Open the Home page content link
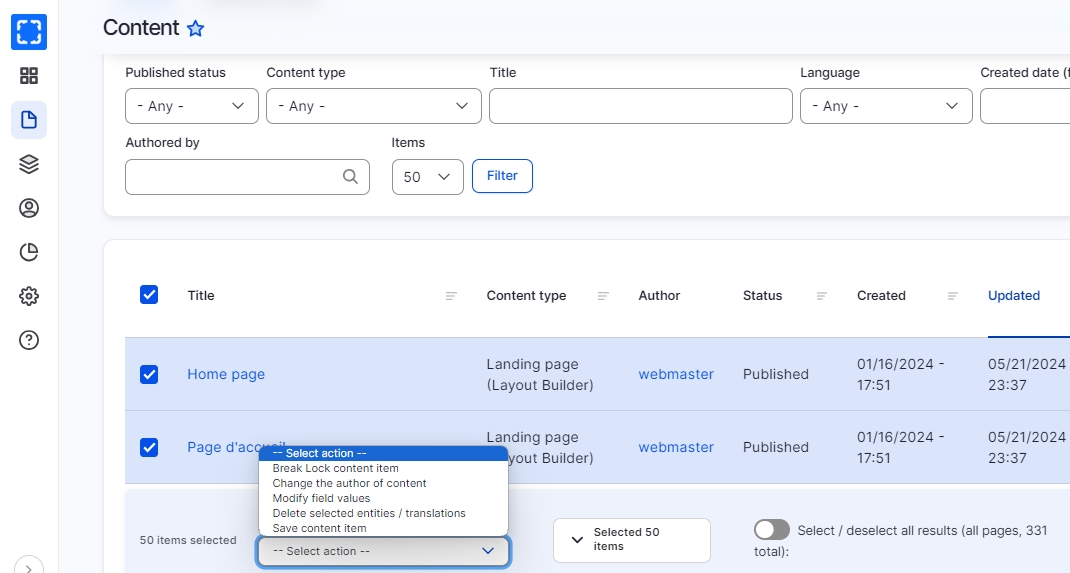 [x=226, y=374]
